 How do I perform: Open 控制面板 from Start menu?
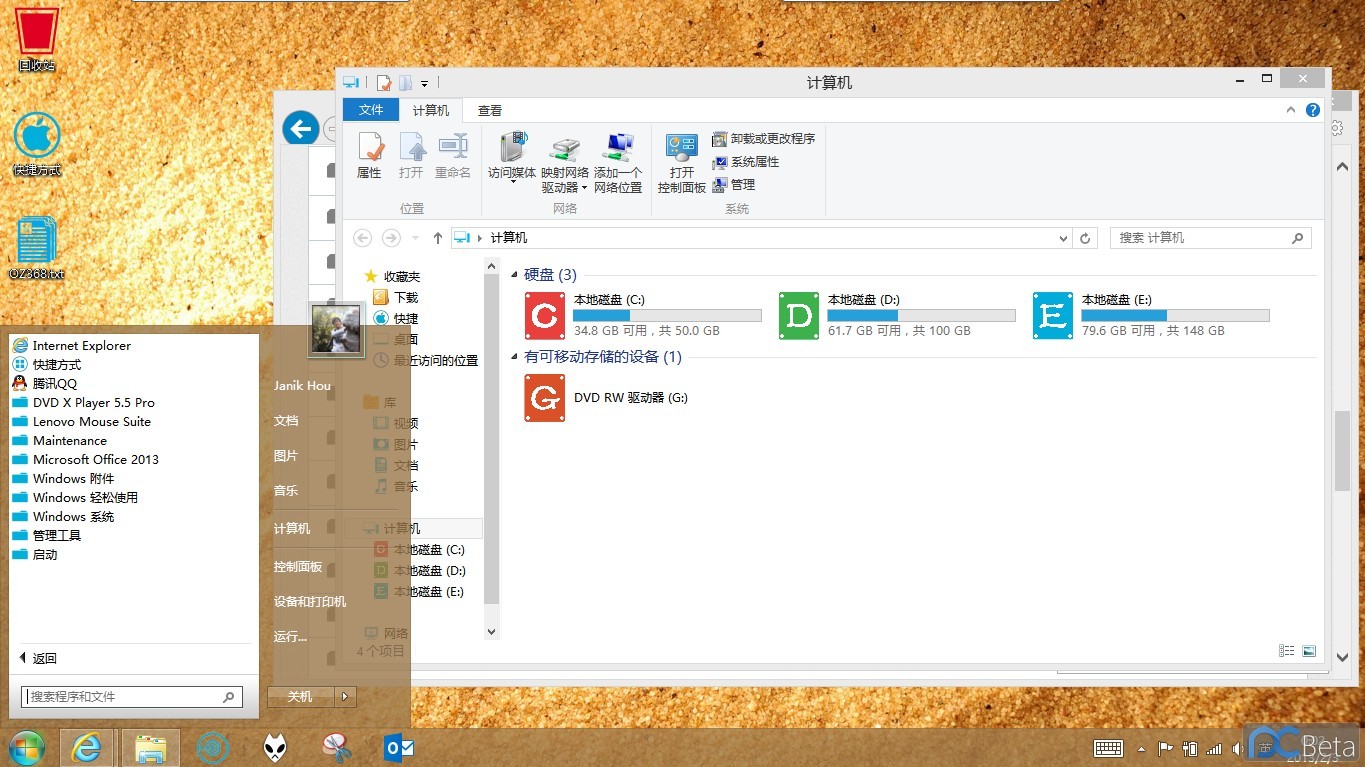(298, 567)
